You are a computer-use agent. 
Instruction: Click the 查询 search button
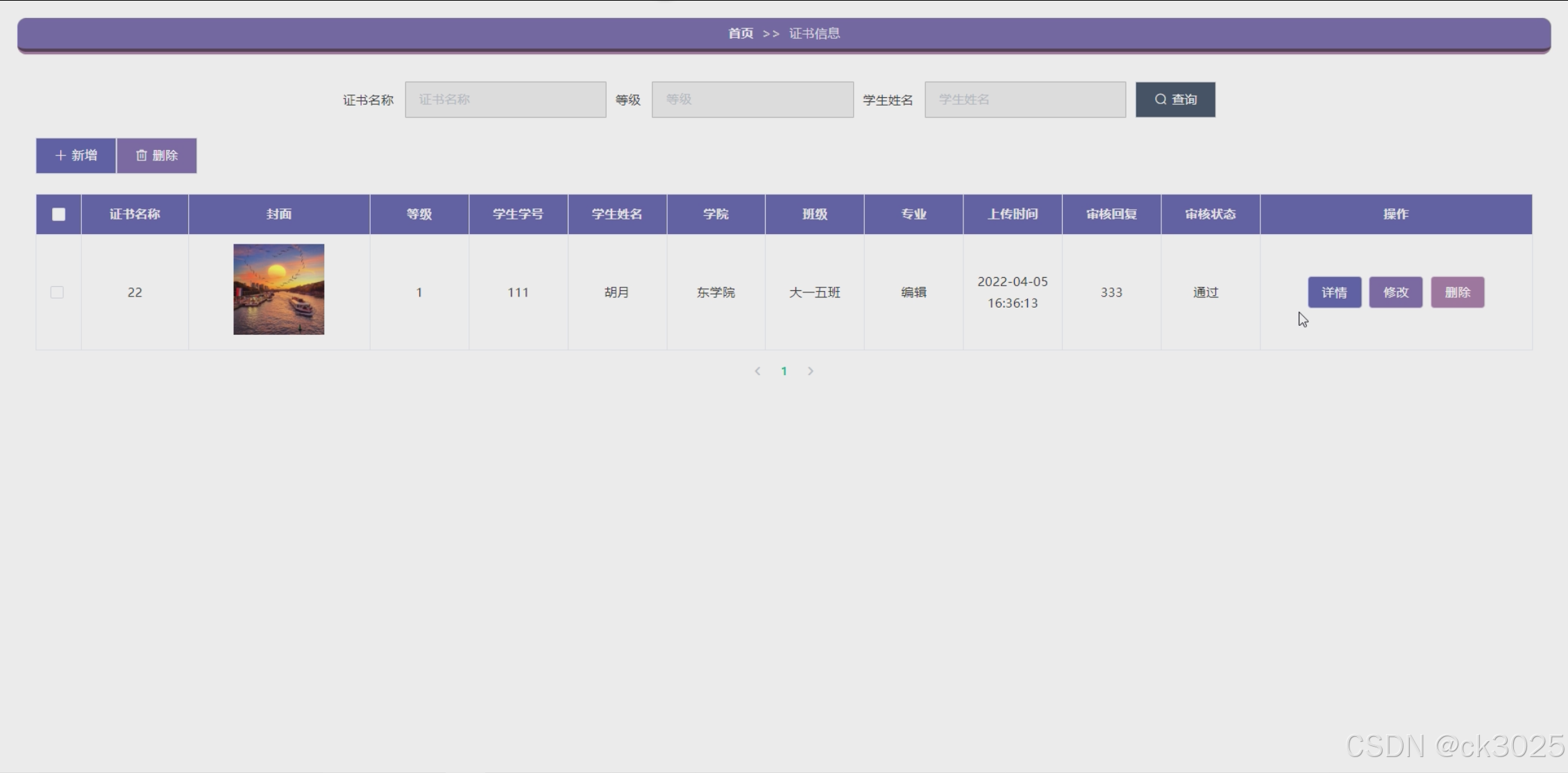coord(1175,99)
